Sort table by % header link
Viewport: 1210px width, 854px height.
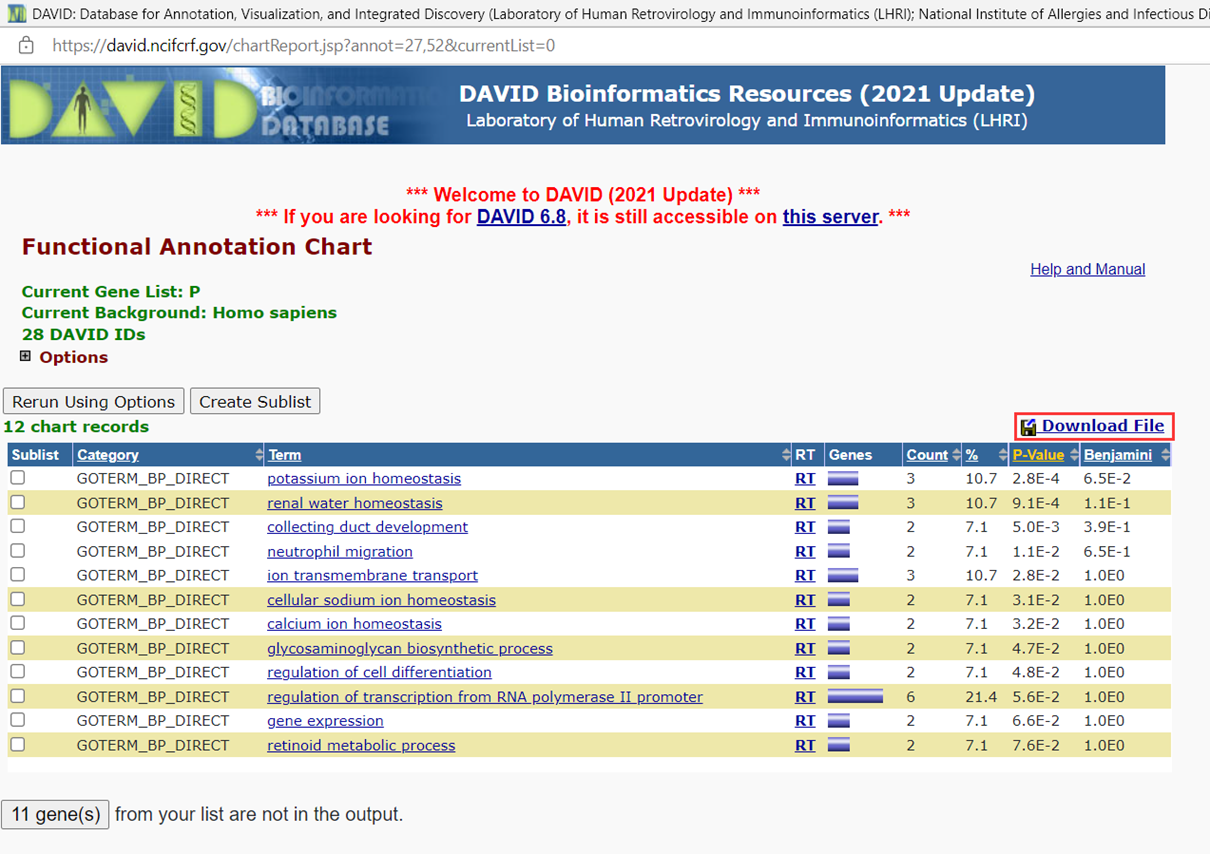(x=971, y=455)
